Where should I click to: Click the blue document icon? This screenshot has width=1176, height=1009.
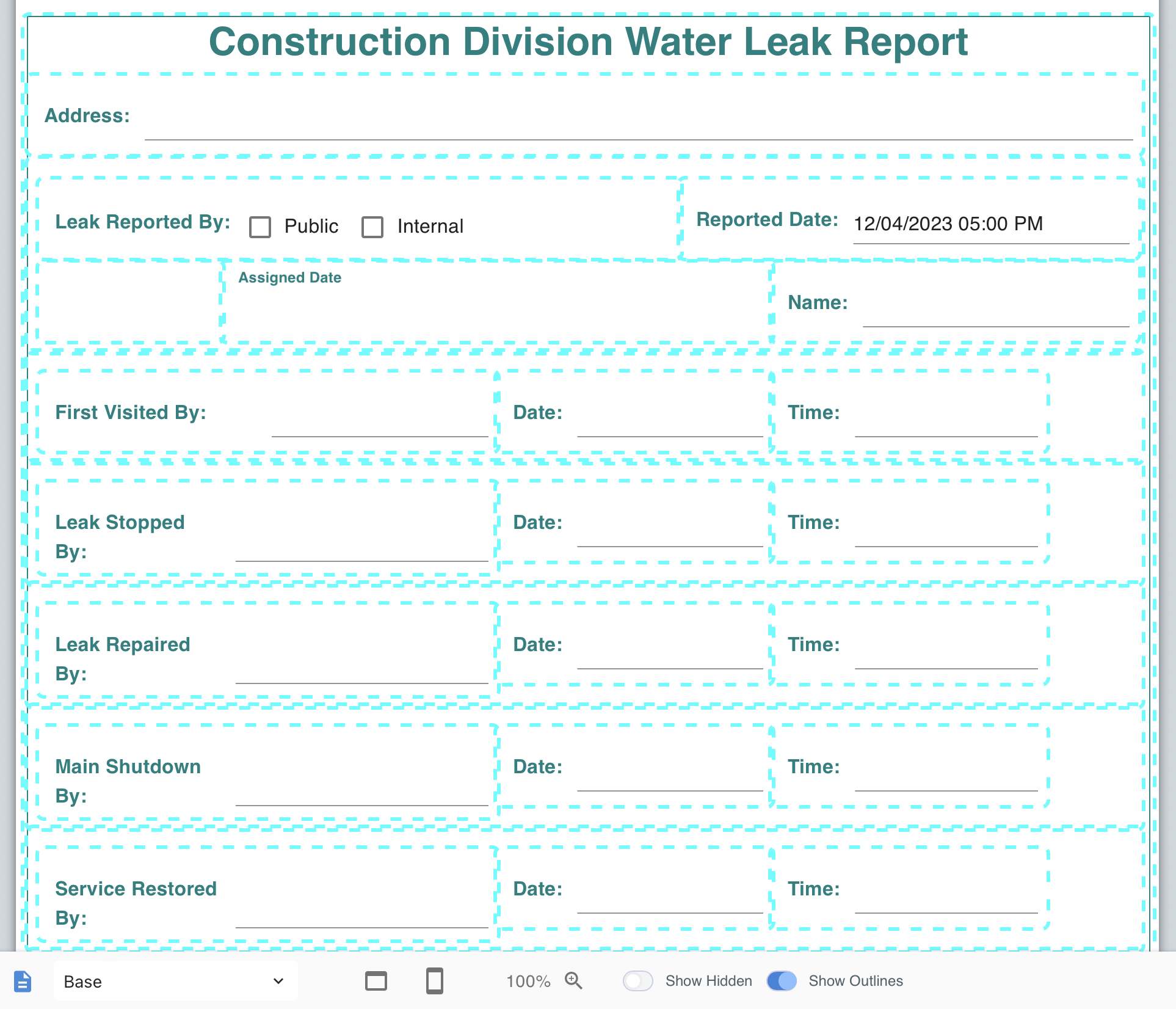coord(23,982)
